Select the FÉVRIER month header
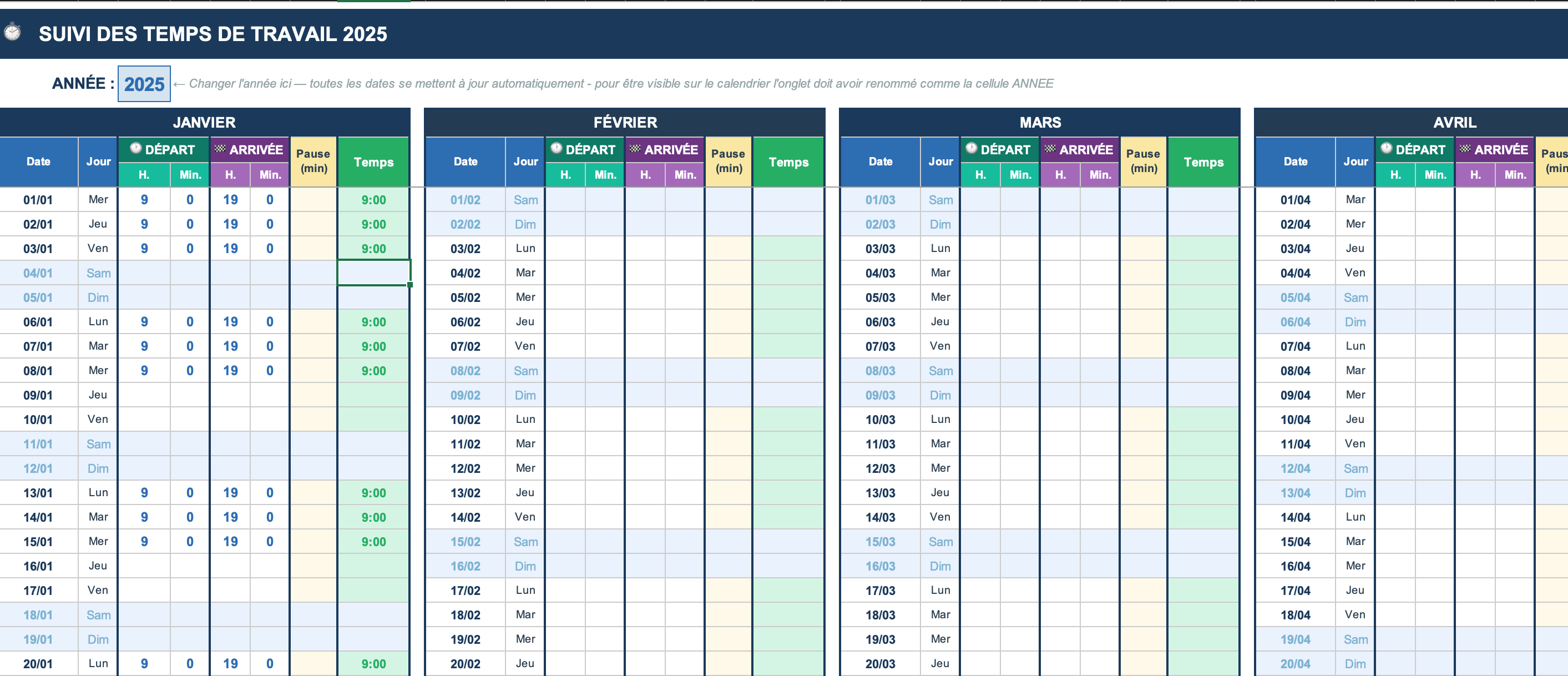Viewport: 1568px width, 676px height. pyautogui.click(x=625, y=123)
